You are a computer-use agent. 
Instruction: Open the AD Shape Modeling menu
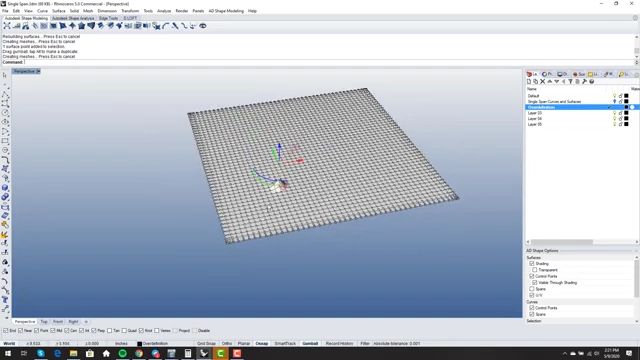coord(226,11)
